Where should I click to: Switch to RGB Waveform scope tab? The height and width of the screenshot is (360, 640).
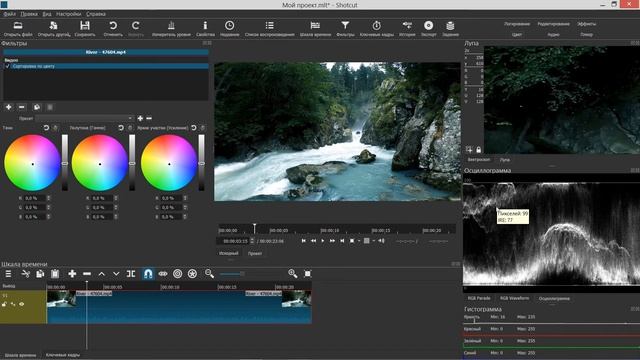tap(514, 298)
